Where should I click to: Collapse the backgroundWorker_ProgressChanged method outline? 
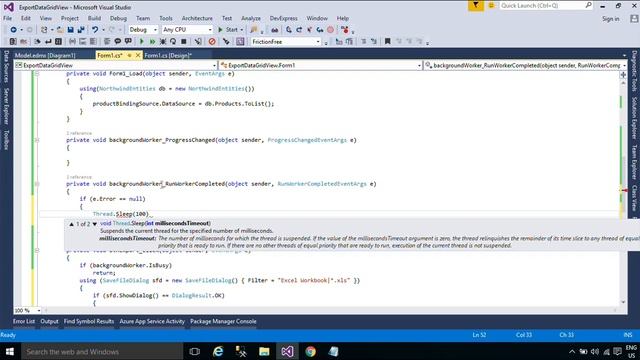pyautogui.click(x=37, y=140)
